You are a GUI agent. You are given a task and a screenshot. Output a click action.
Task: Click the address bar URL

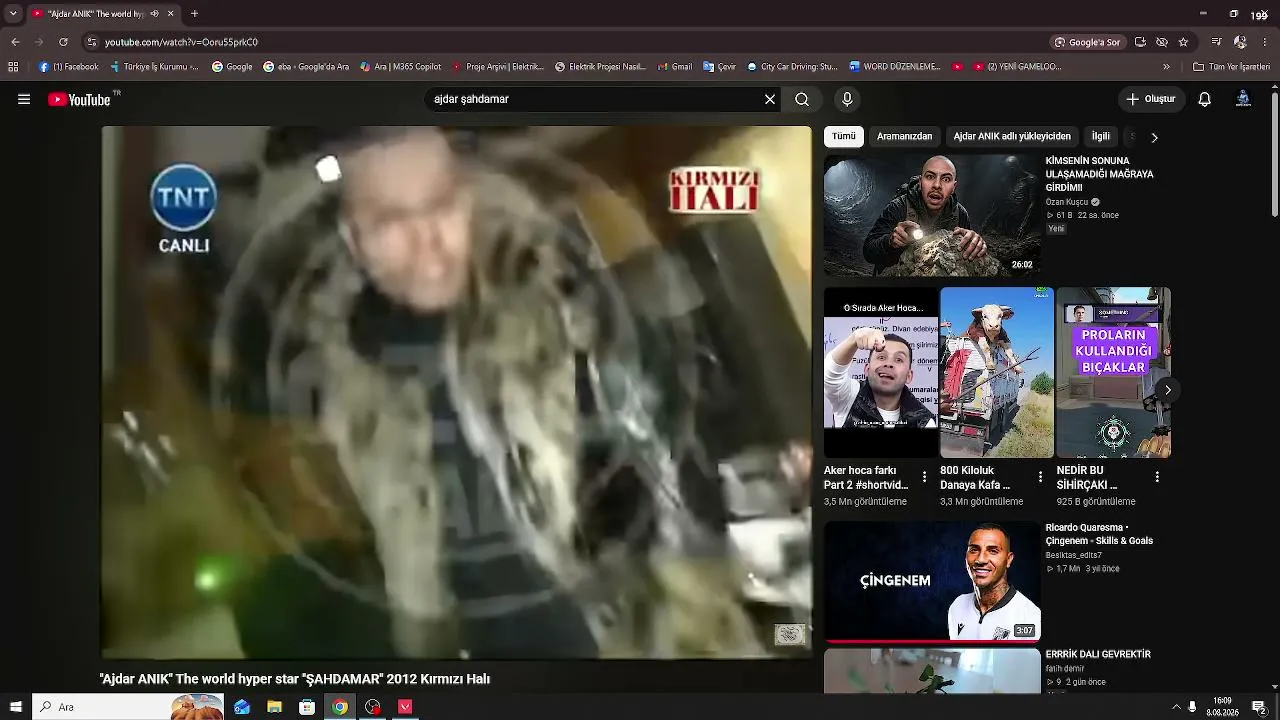(181, 42)
